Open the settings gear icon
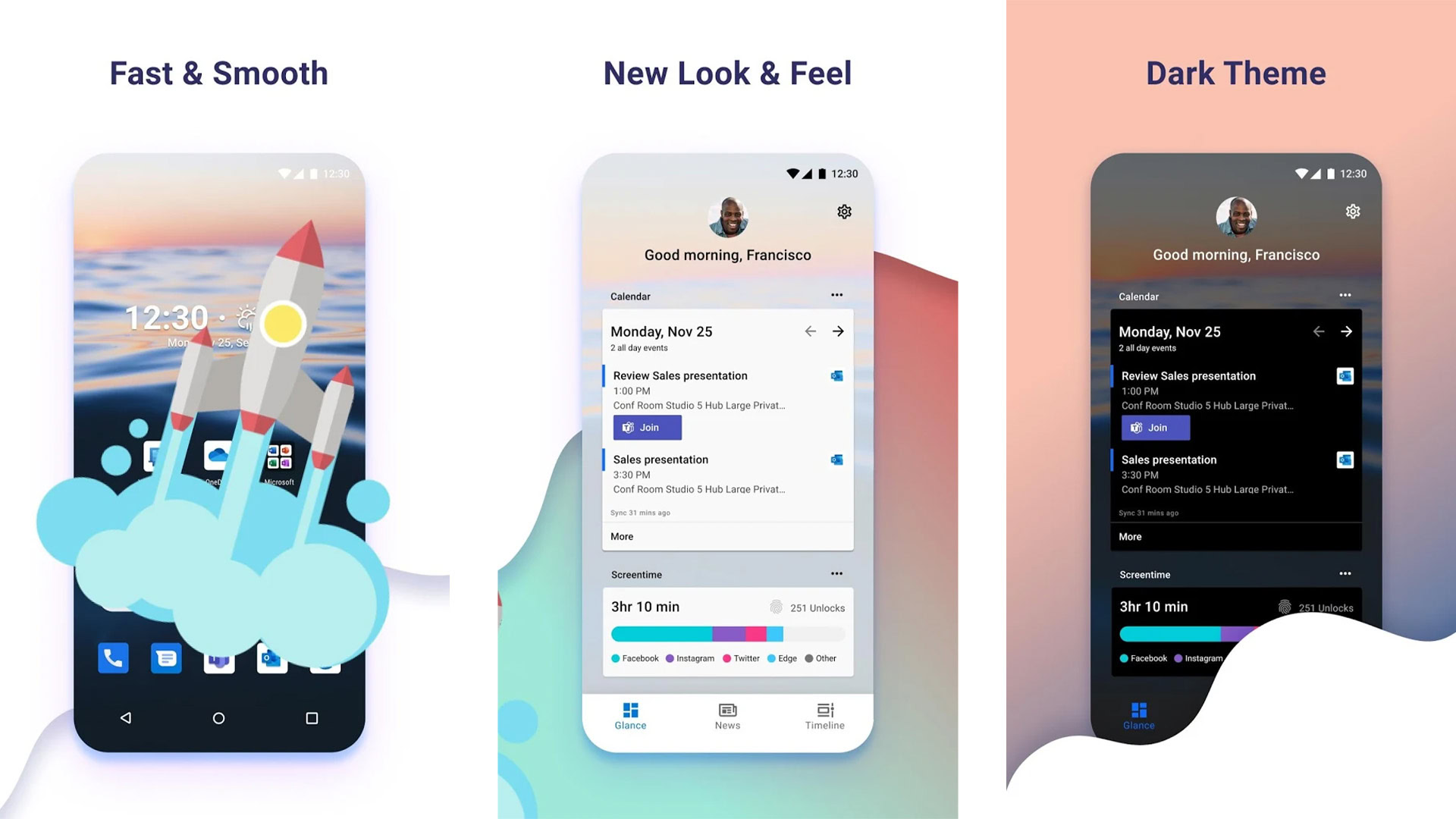 843,211
